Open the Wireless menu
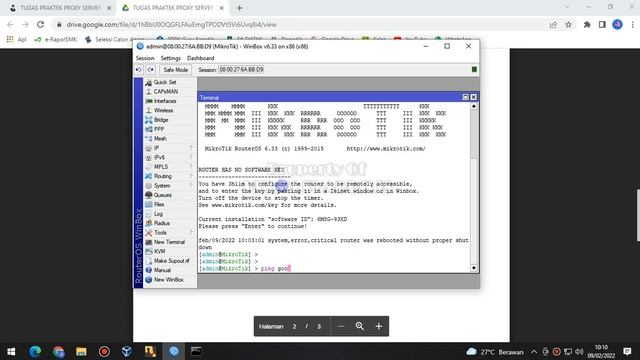The height and width of the screenshot is (360, 640). point(163,110)
